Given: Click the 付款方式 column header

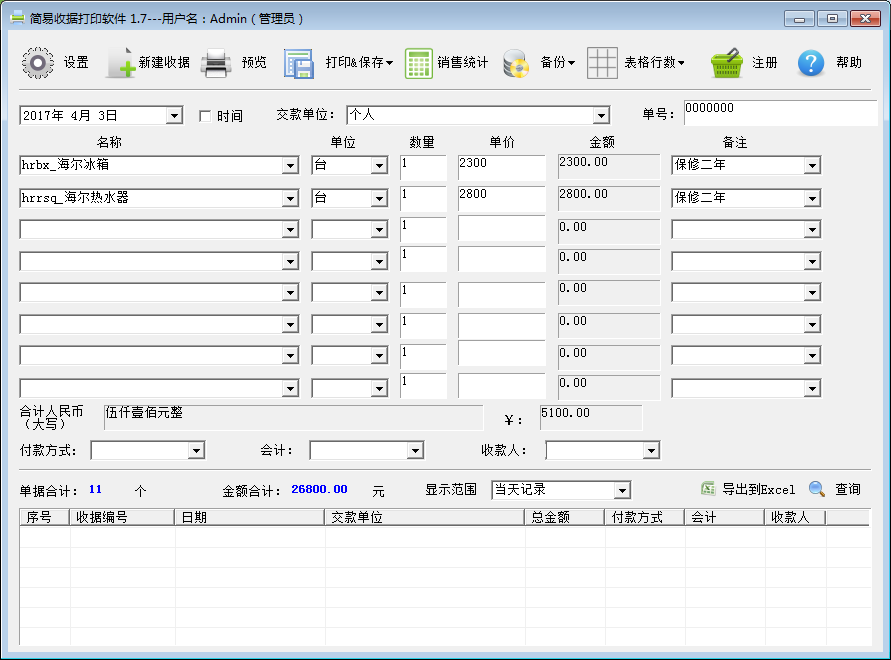Looking at the screenshot, I should 645,517.
